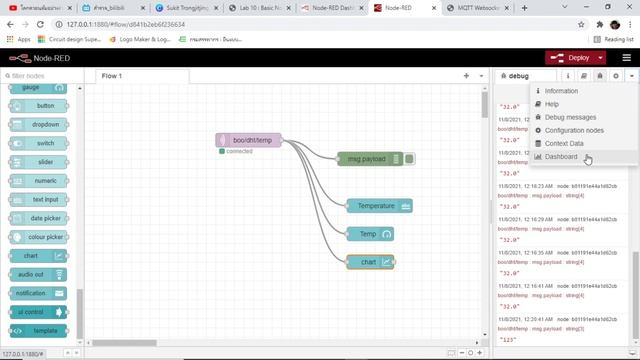Select the msg.payload debug node
640x360 pixels.
pos(370,159)
